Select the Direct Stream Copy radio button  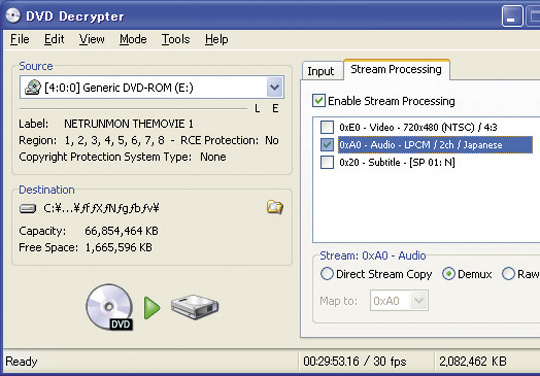(326, 274)
